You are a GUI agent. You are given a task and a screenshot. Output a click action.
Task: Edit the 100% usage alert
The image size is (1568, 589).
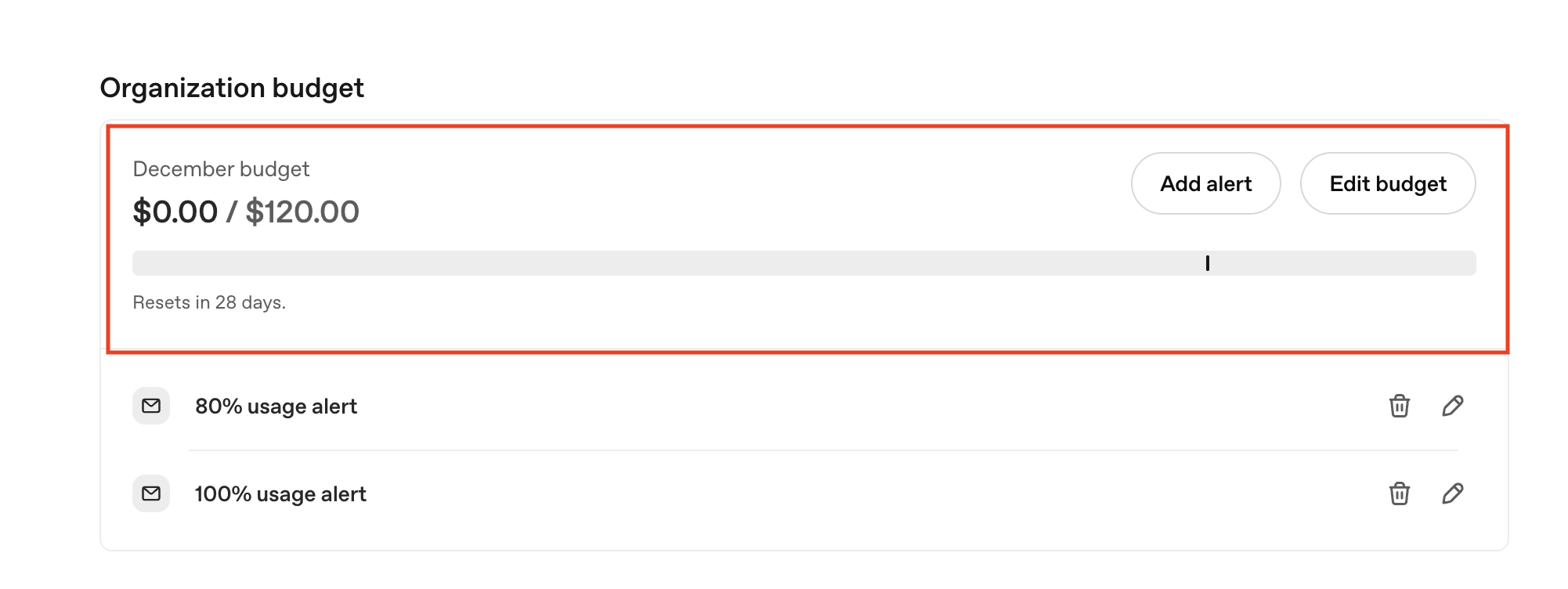click(1452, 493)
